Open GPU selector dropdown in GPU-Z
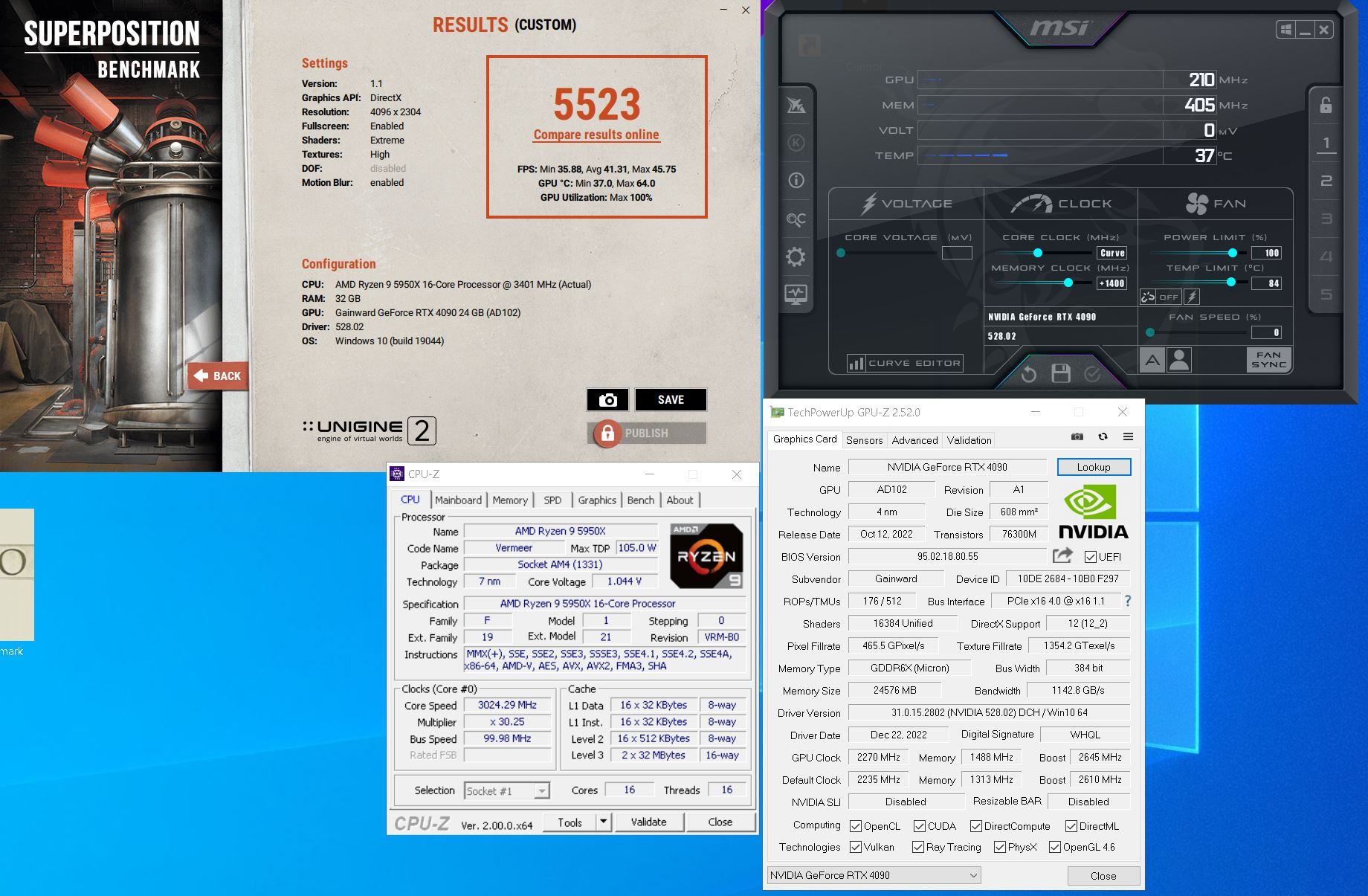Image resolution: width=1368 pixels, height=896 pixels. click(x=874, y=875)
